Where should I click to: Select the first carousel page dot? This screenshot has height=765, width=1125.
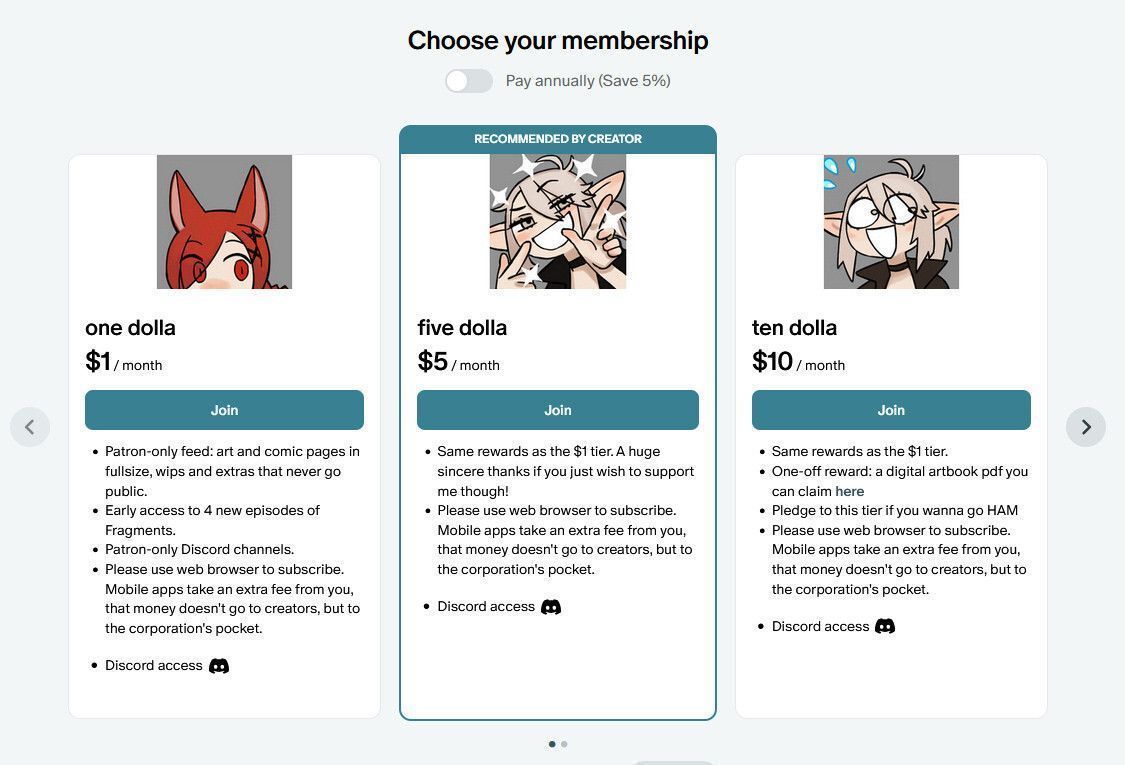pos(552,744)
